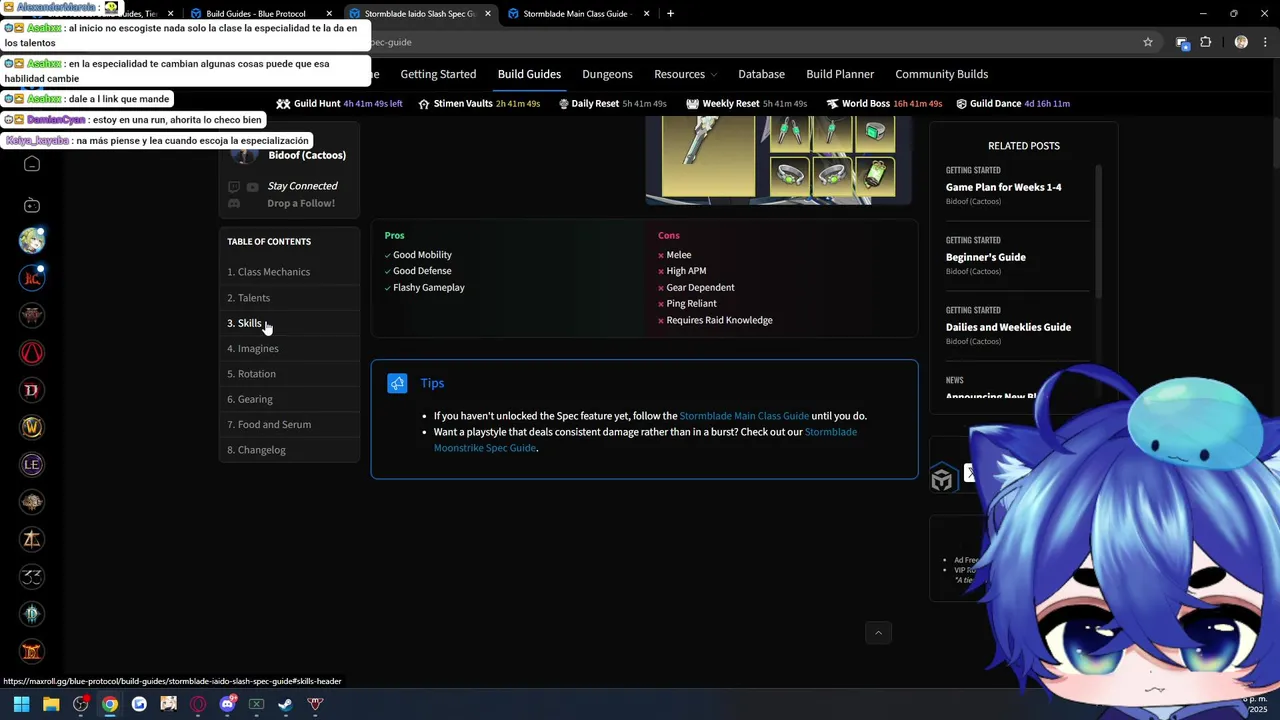
Task: Click the World Boss event icon
Action: pos(832,104)
